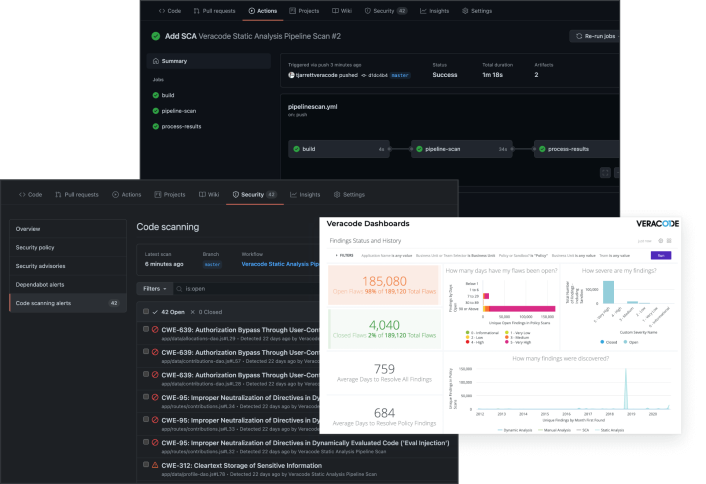Select Security policy in sidebar
706x484 pixels.
(68, 247)
